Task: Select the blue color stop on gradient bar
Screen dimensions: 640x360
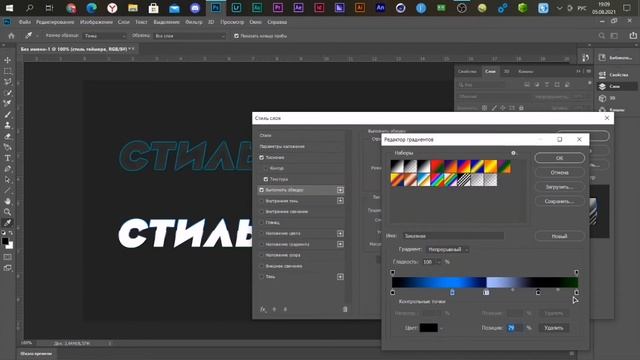Action: 452,292
